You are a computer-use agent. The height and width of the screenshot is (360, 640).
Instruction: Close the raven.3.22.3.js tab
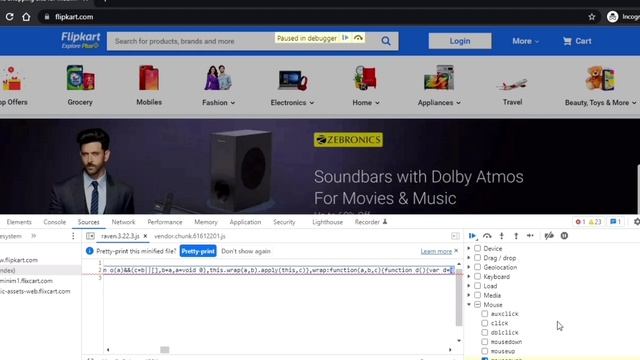pyautogui.click(x=145, y=236)
